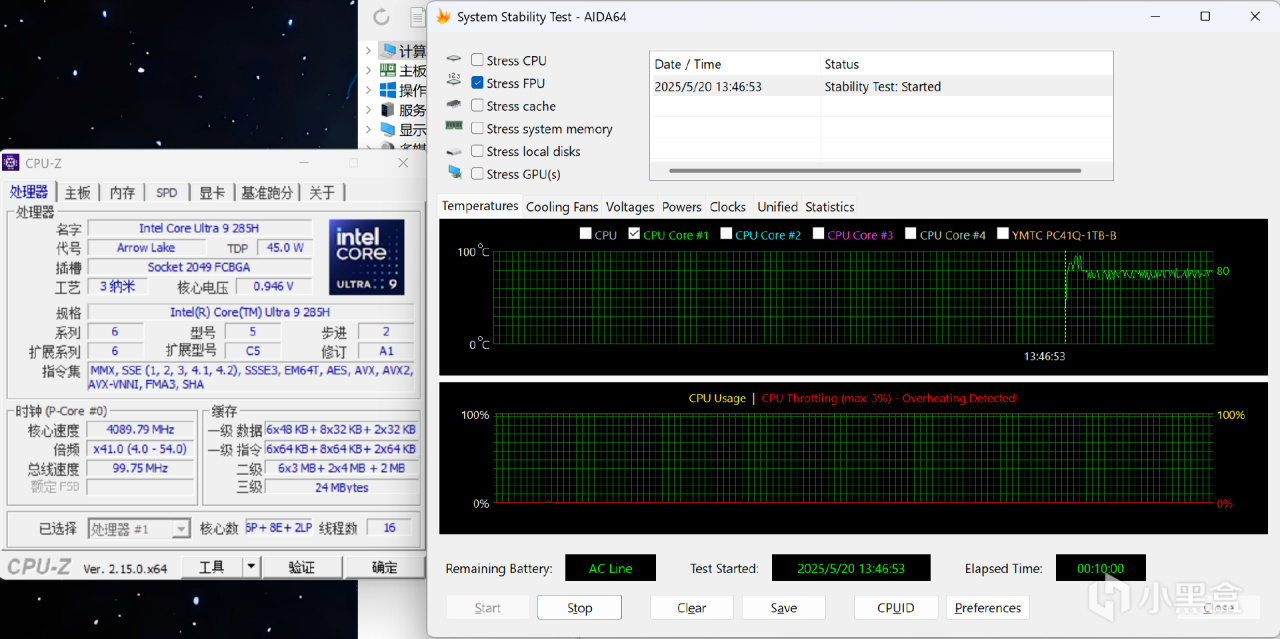The width and height of the screenshot is (1280, 639).
Task: Select the 'Stability Test: Started' log row
Action: pos(881,87)
